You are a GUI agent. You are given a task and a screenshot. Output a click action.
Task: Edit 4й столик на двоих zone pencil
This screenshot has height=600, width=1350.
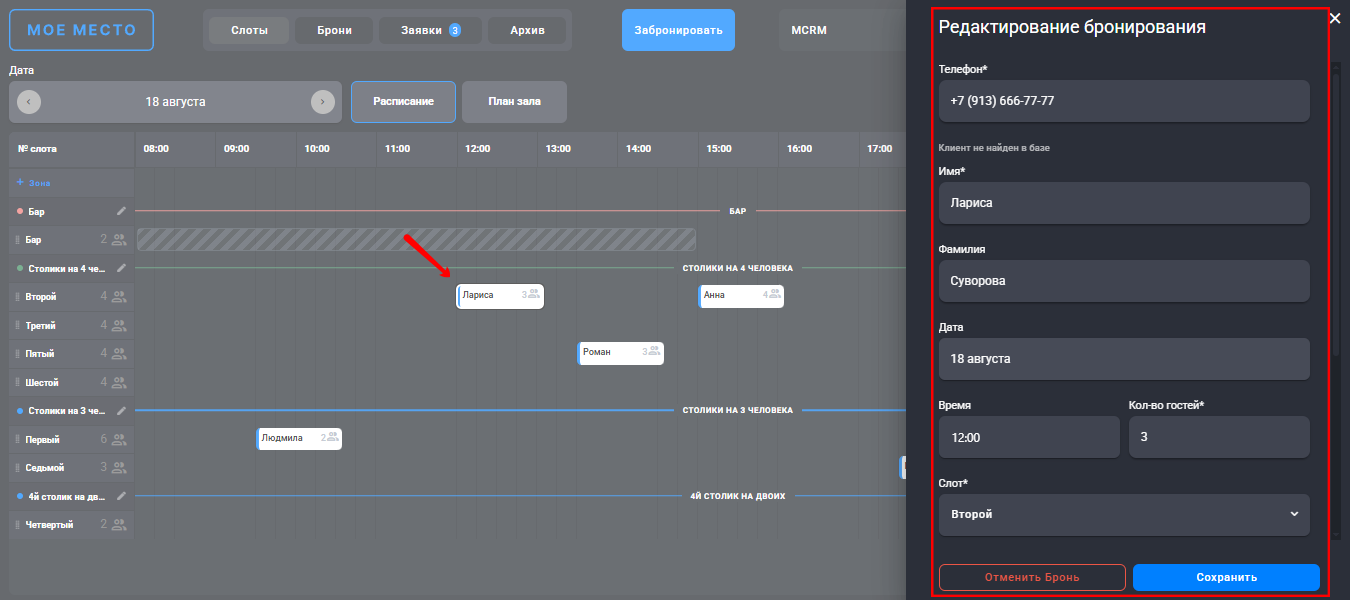pyautogui.click(x=121, y=496)
